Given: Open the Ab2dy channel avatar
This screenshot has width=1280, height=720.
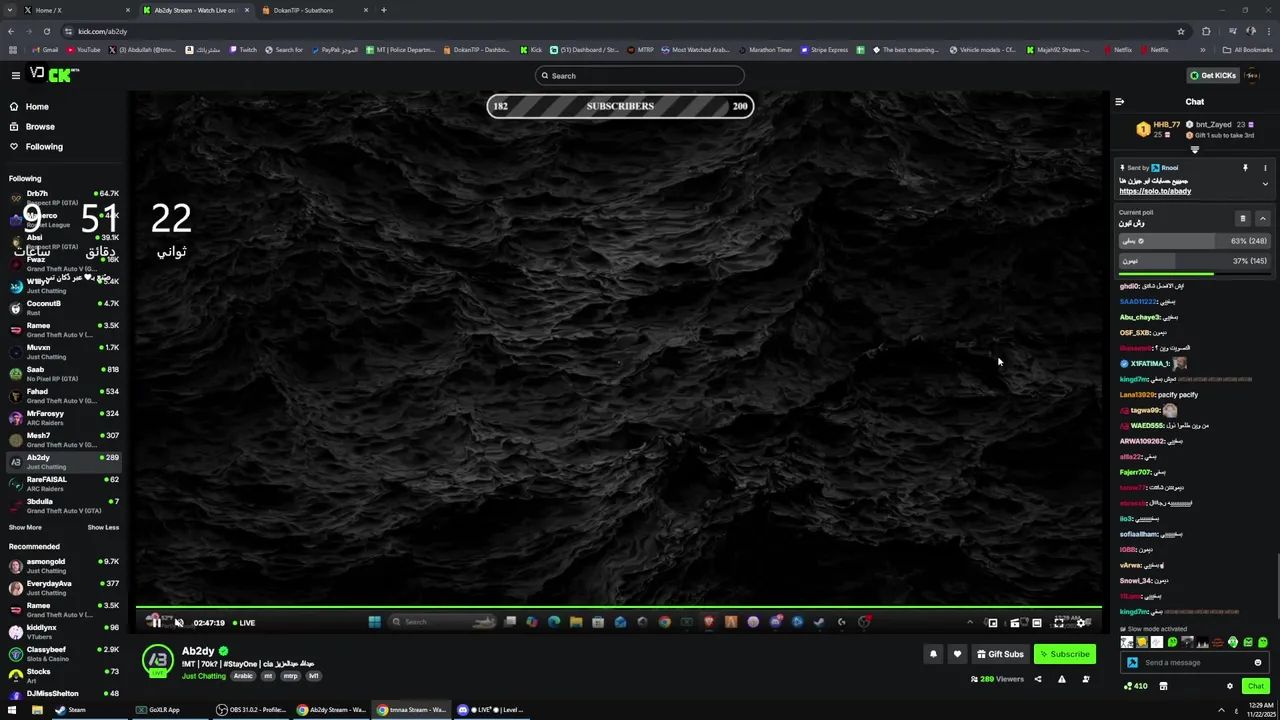Looking at the screenshot, I should point(157,661).
